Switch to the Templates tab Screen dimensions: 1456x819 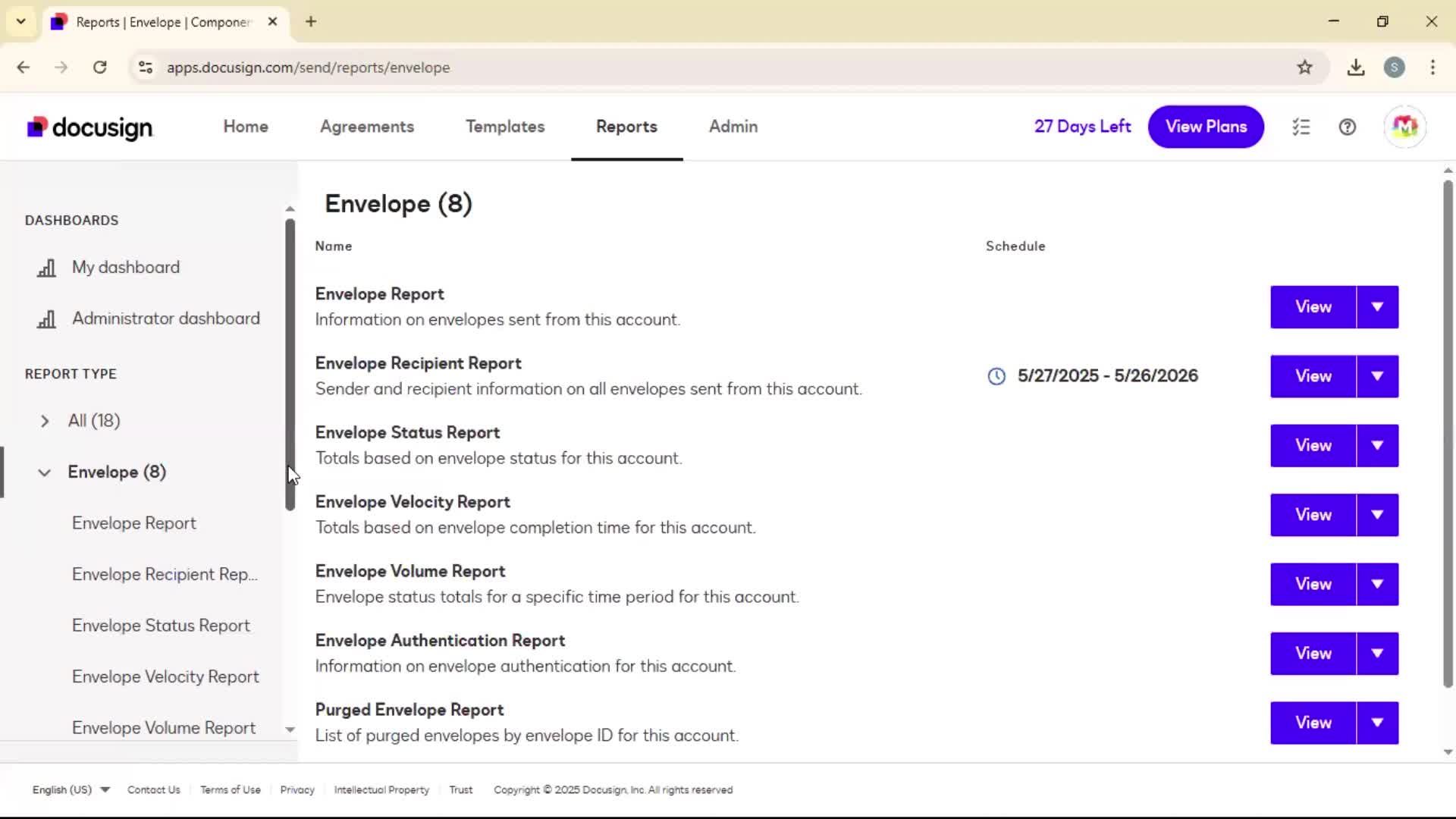[x=505, y=127]
